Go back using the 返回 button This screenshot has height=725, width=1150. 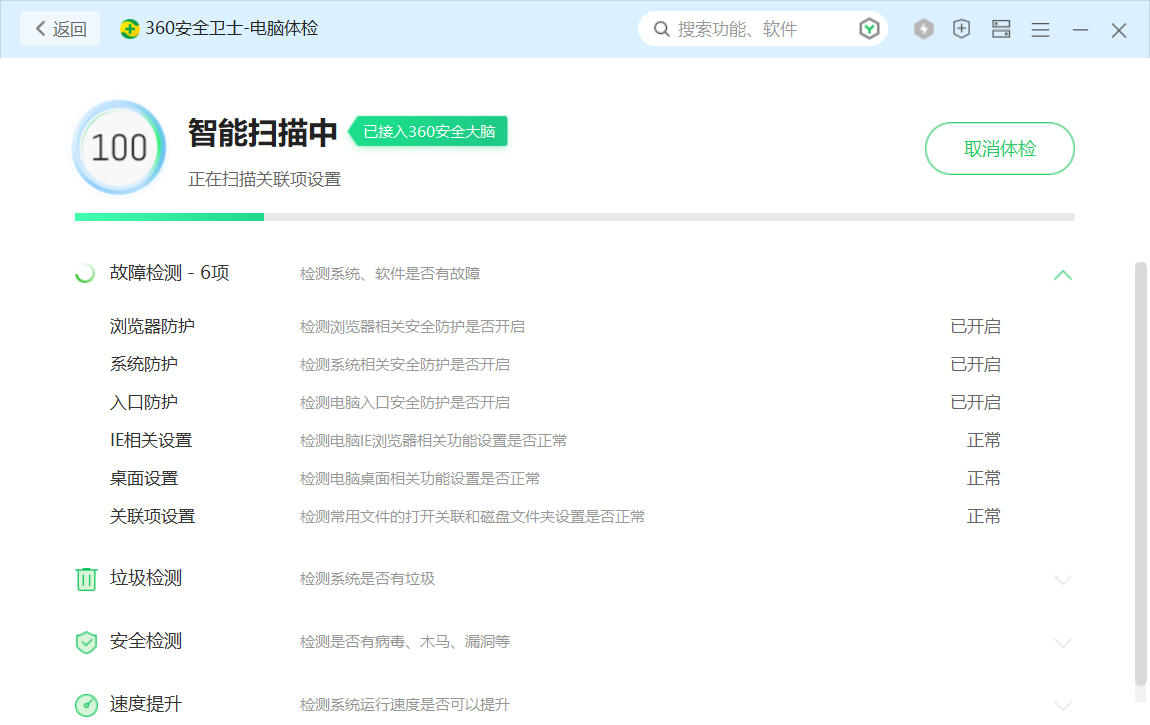(x=60, y=29)
